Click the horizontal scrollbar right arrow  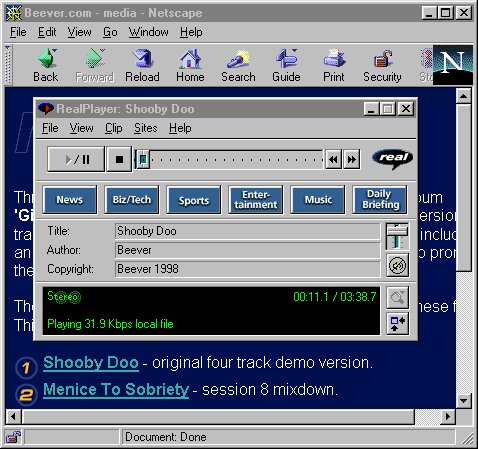coord(448,417)
